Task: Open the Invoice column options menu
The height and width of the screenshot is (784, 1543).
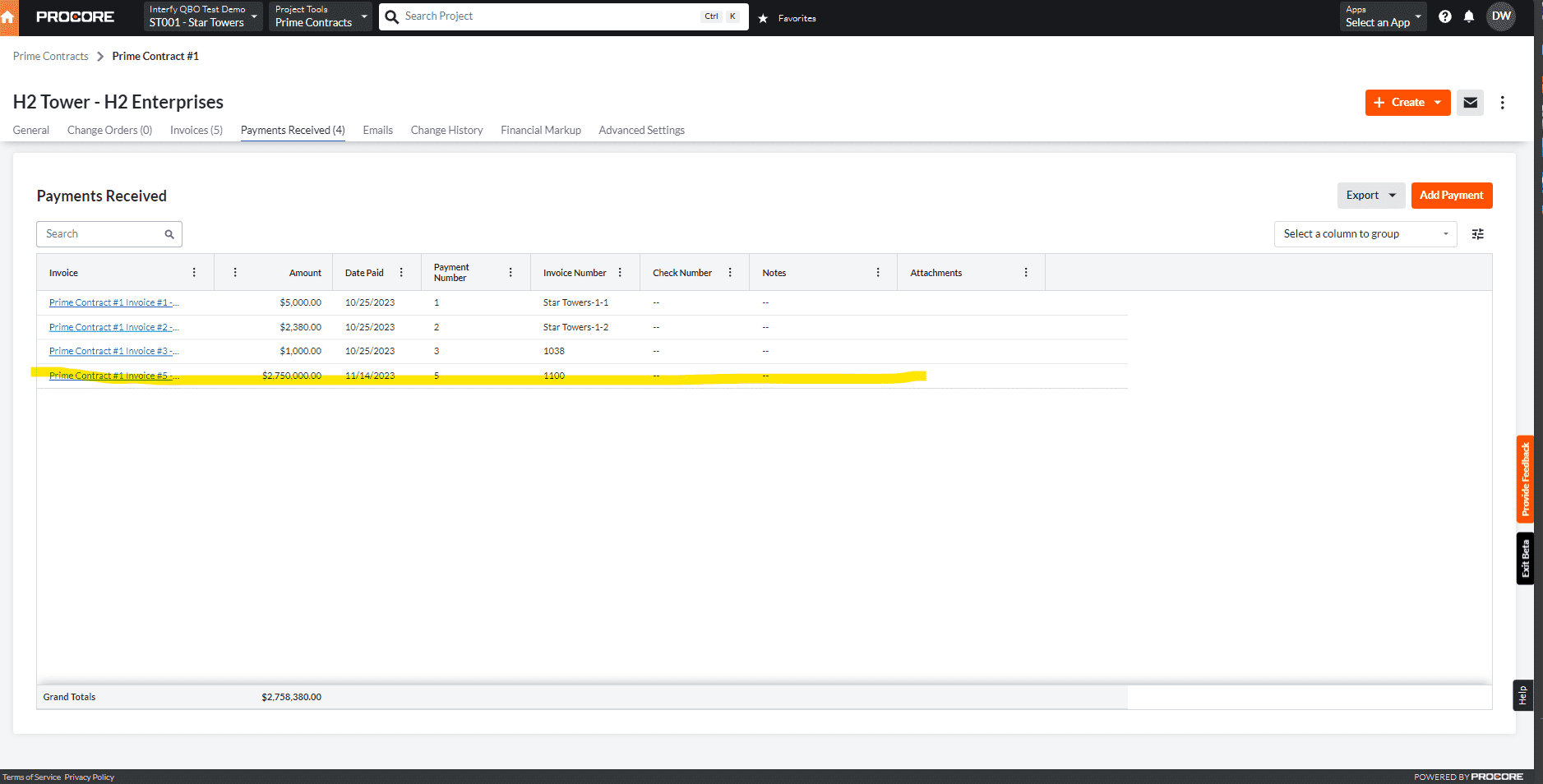Action: click(x=194, y=272)
